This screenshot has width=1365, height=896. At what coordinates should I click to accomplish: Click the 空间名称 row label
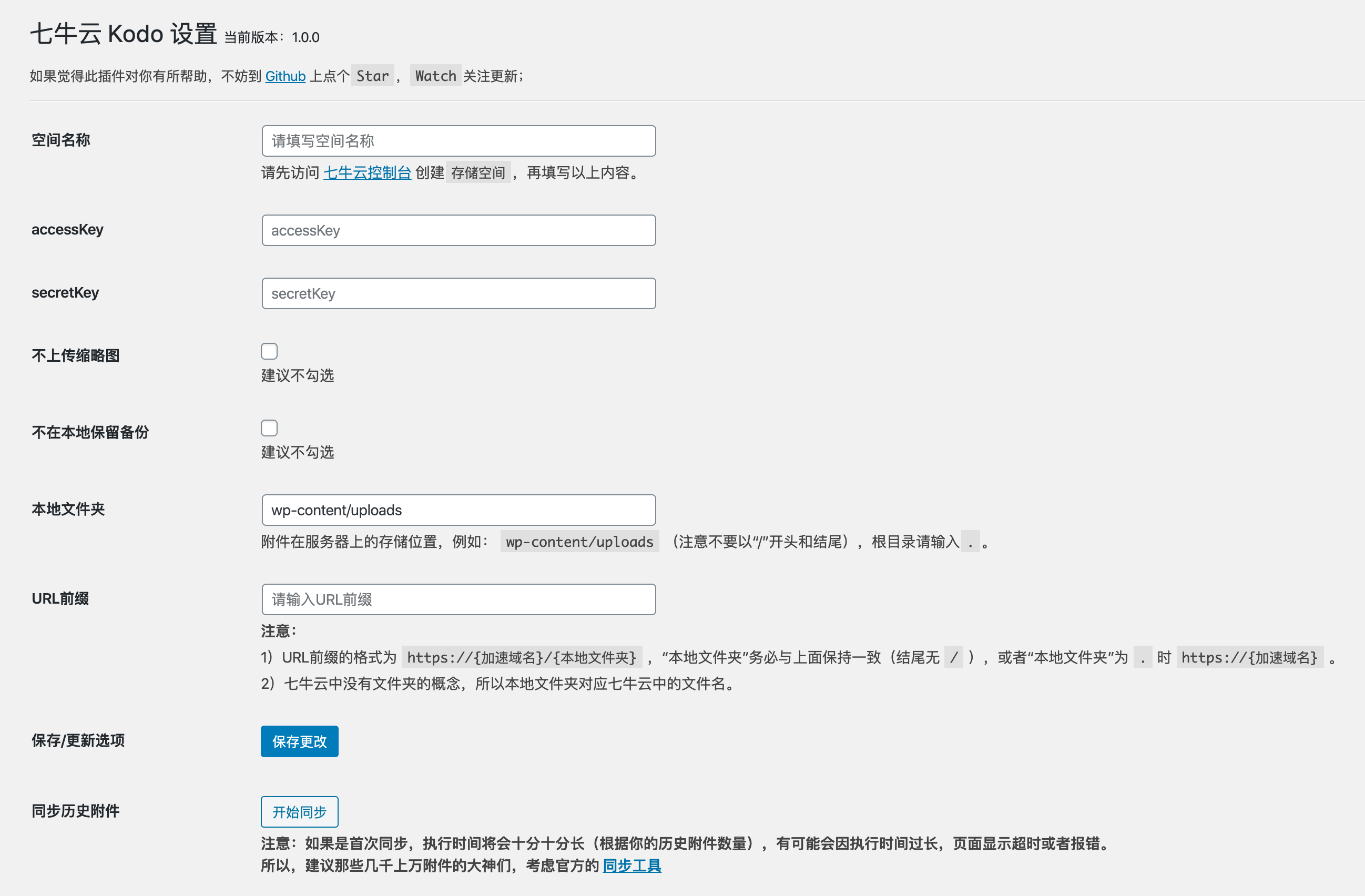point(61,140)
